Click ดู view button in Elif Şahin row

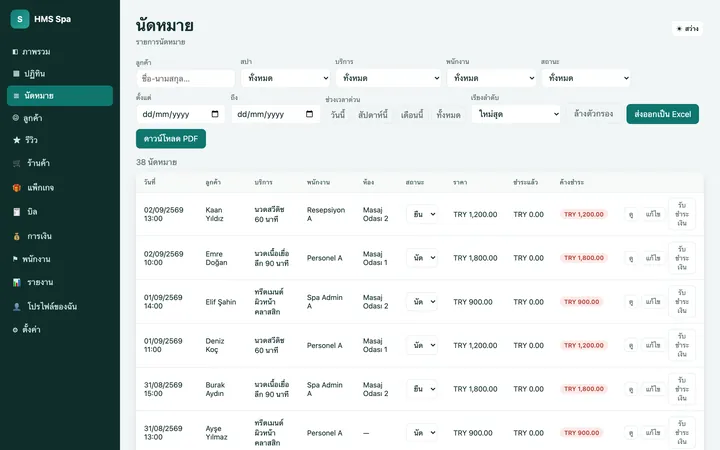[x=631, y=302]
